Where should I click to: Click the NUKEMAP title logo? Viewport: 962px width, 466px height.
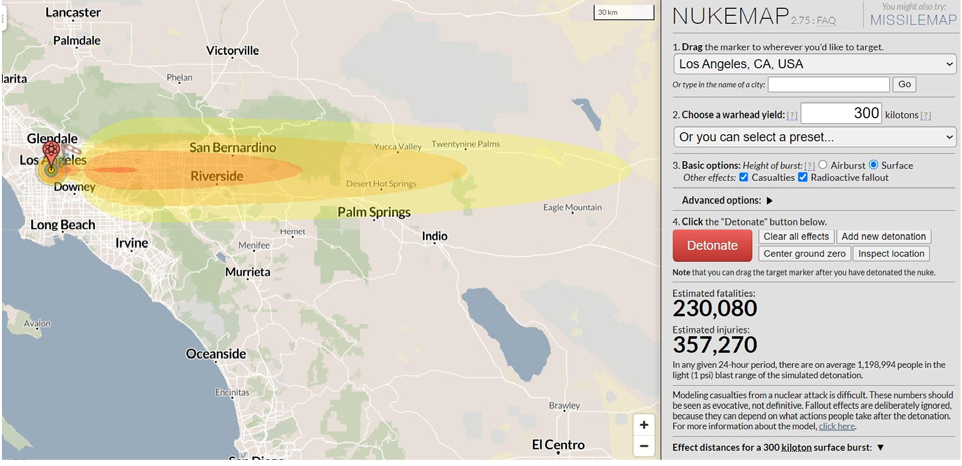click(x=731, y=15)
